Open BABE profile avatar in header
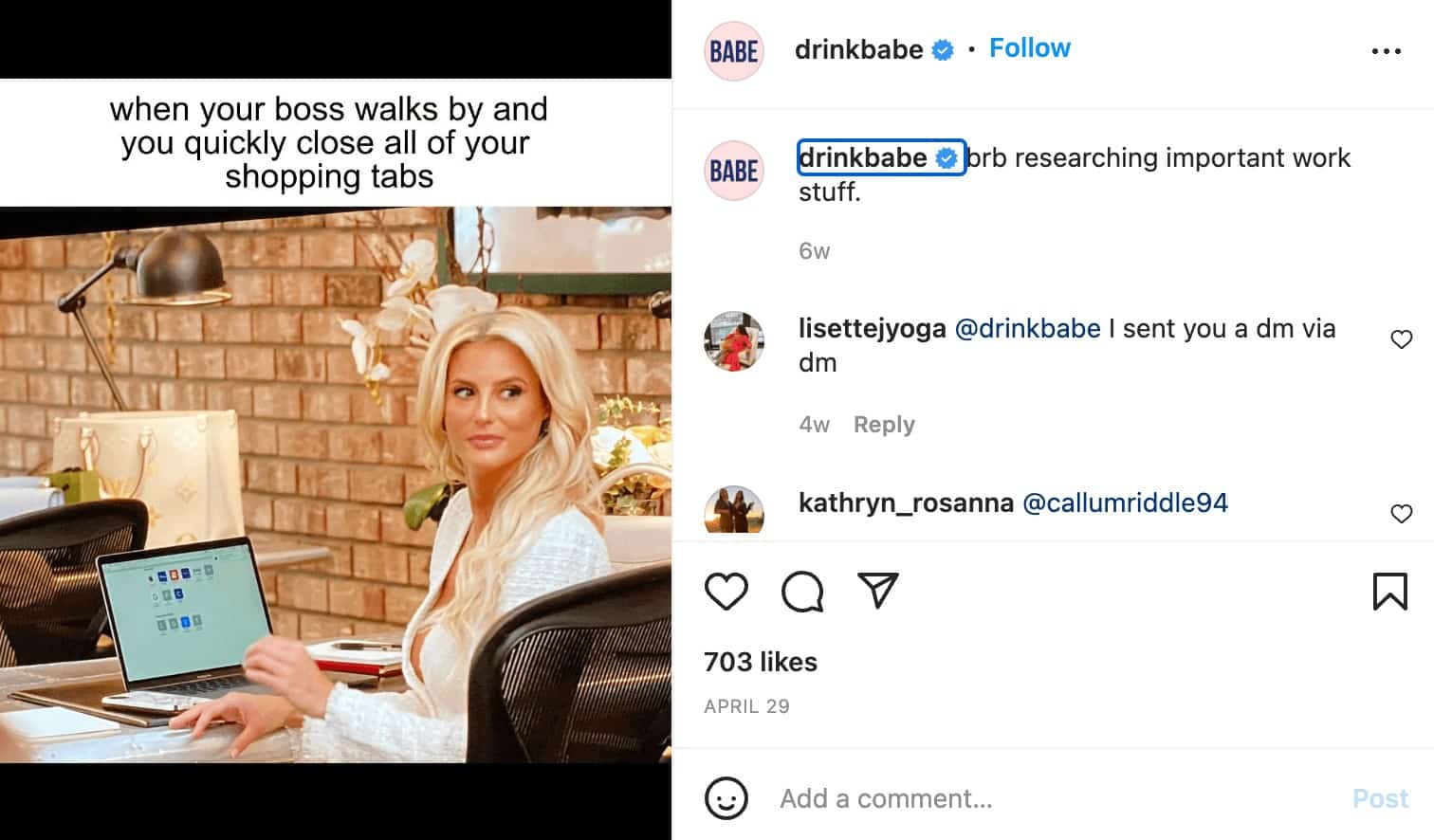The width and height of the screenshot is (1434, 840). pos(734,51)
